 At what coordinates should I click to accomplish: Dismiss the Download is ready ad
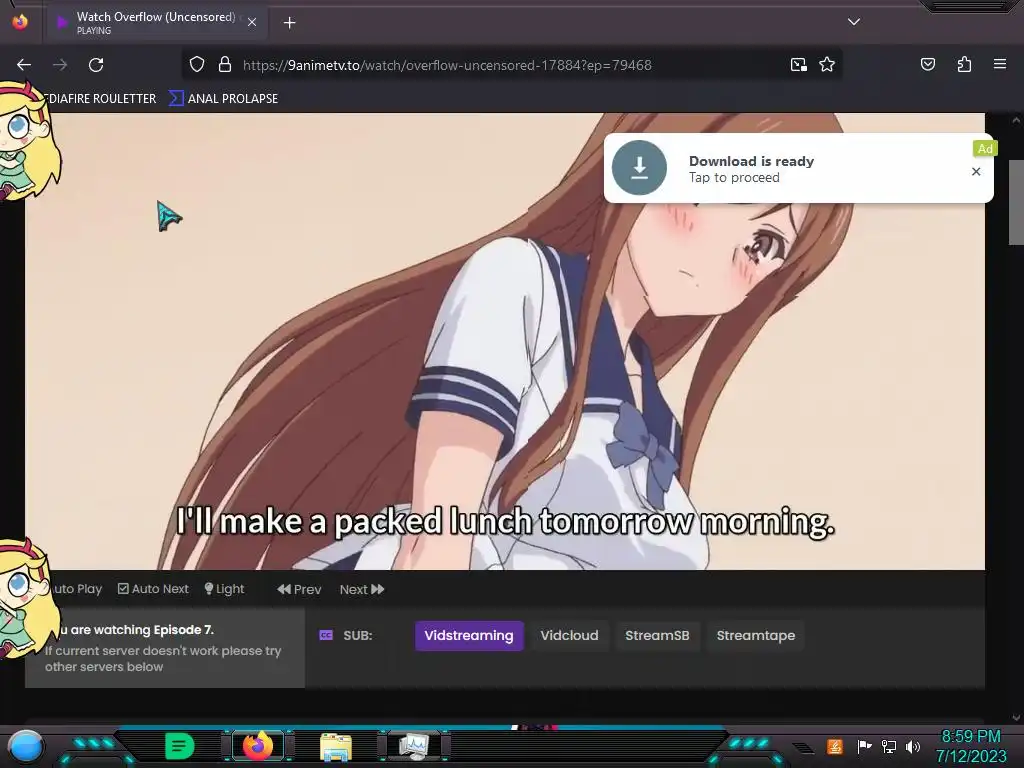[976, 171]
